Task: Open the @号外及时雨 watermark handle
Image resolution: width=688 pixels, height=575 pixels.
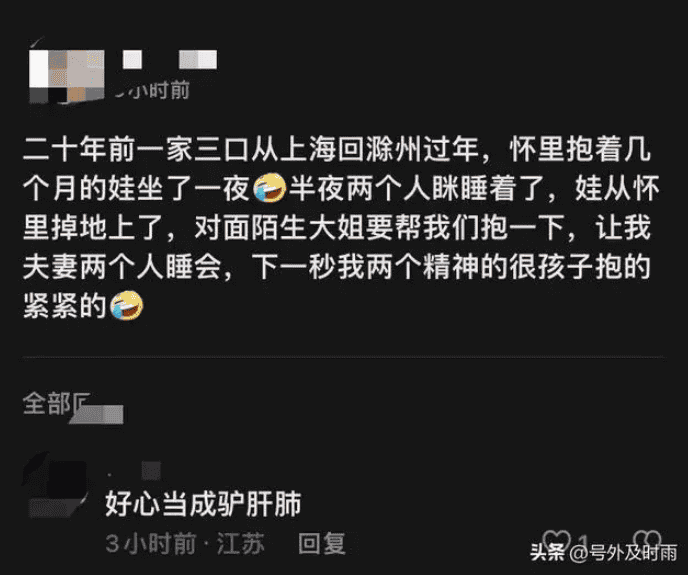Action: coord(623,553)
